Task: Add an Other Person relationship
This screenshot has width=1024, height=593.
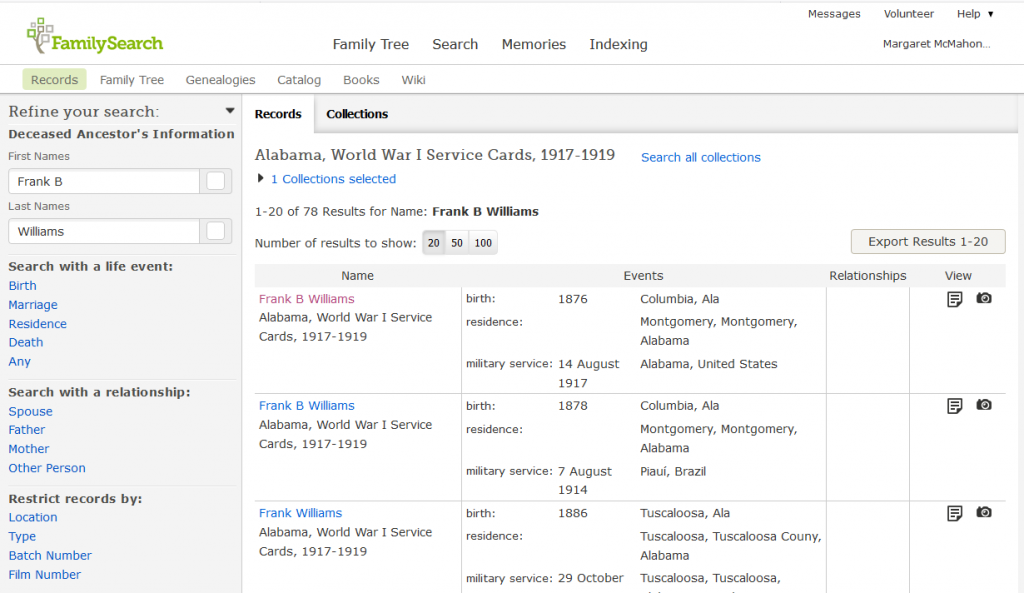Action: point(47,468)
